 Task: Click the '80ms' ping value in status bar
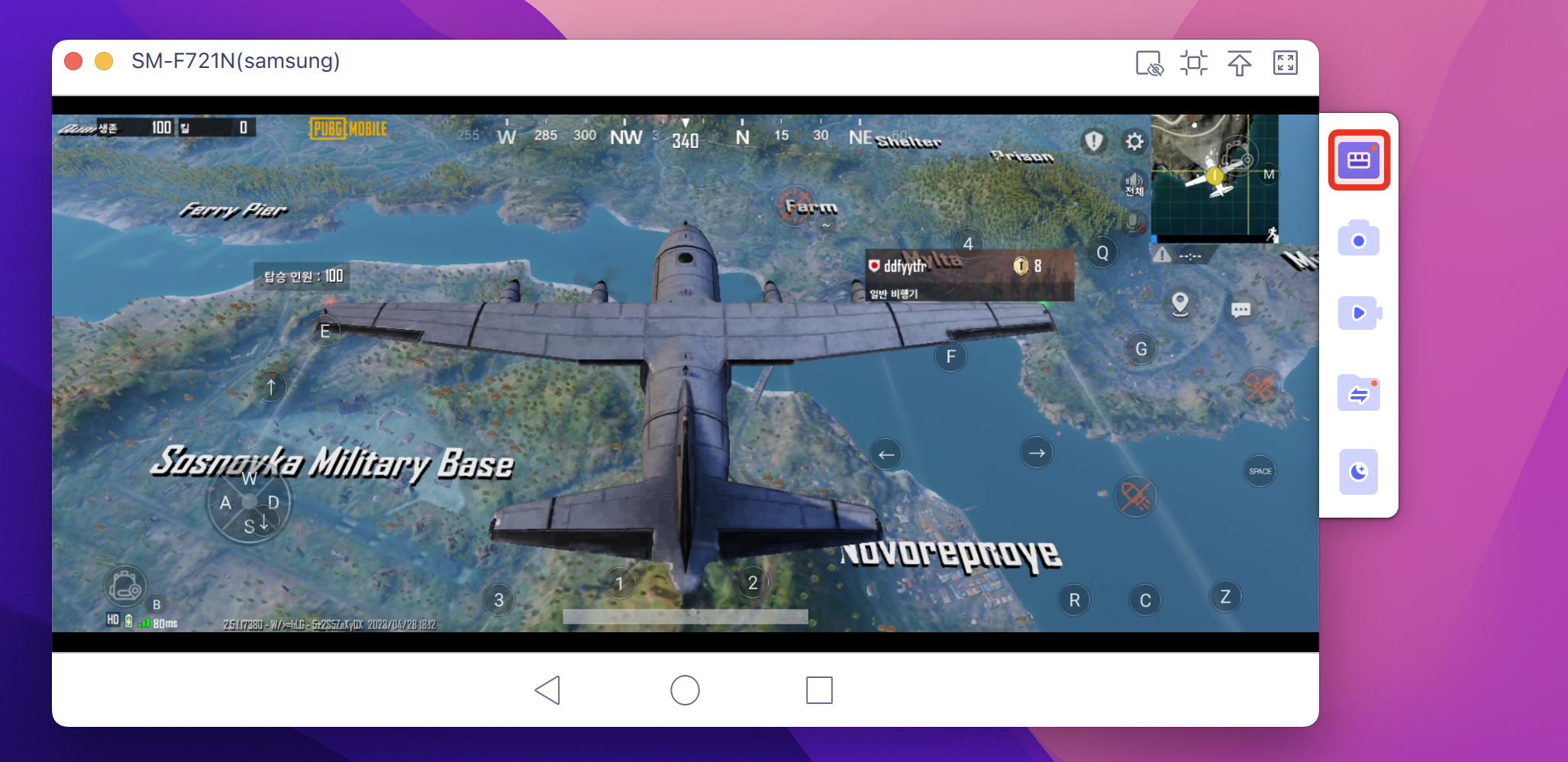click(165, 624)
